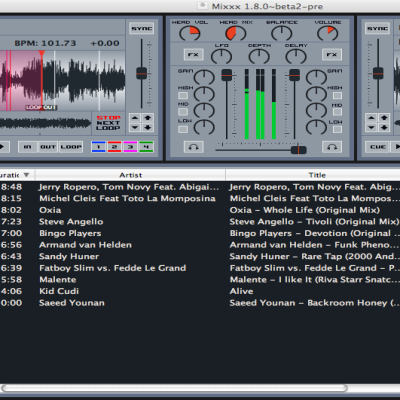Toggle the left channel MID kill switch
This screenshot has height=400, width=400.
coord(183,112)
